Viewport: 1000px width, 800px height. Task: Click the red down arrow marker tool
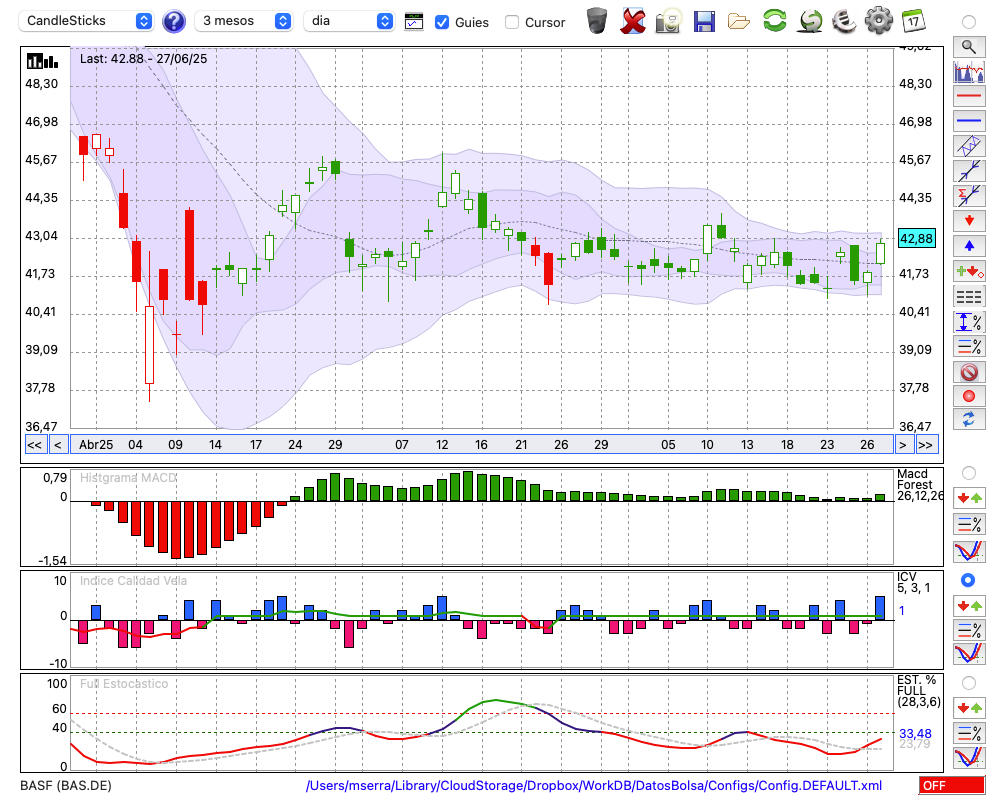click(x=969, y=221)
